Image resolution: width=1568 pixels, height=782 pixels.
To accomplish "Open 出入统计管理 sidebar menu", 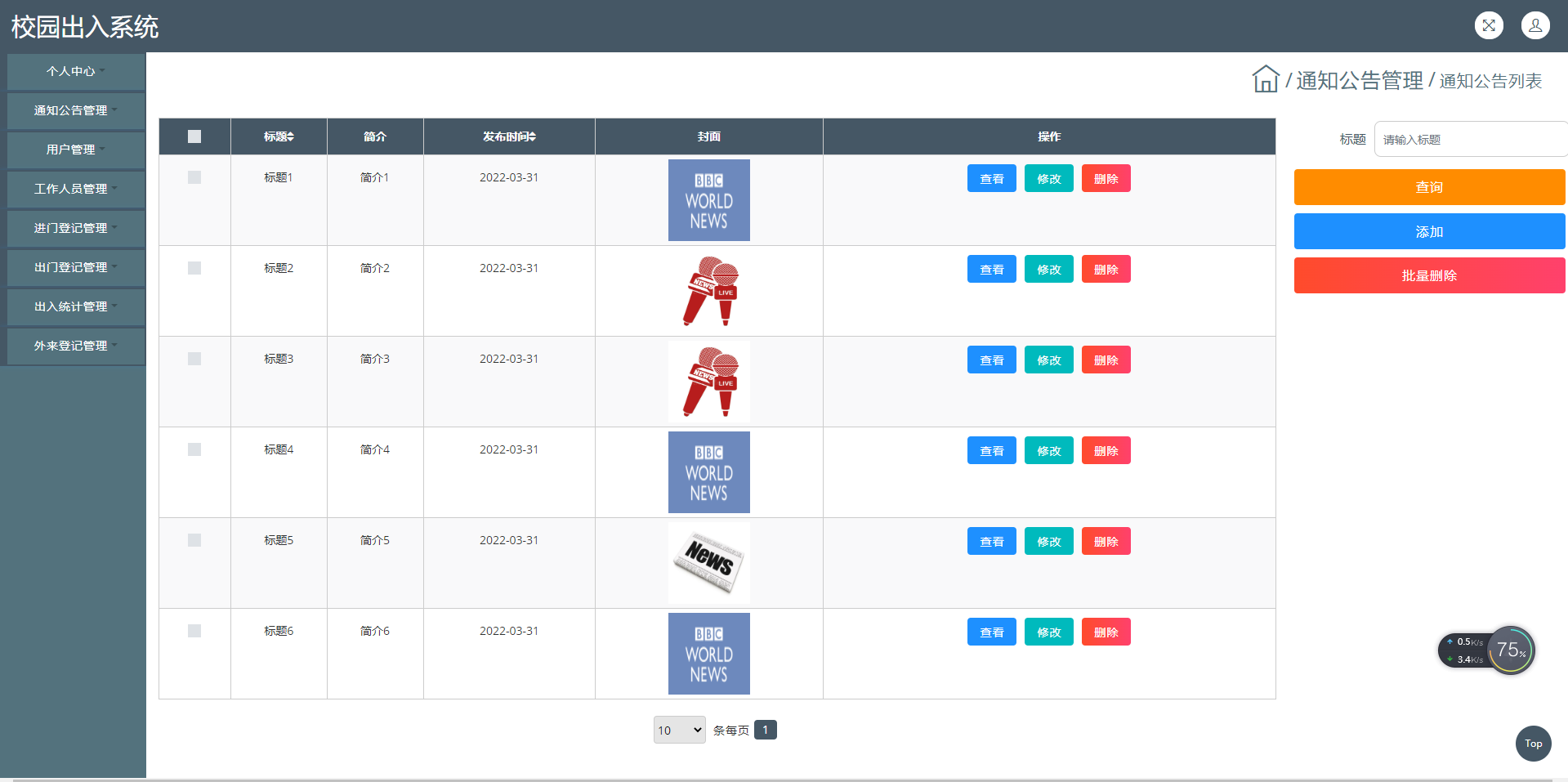I will (76, 307).
